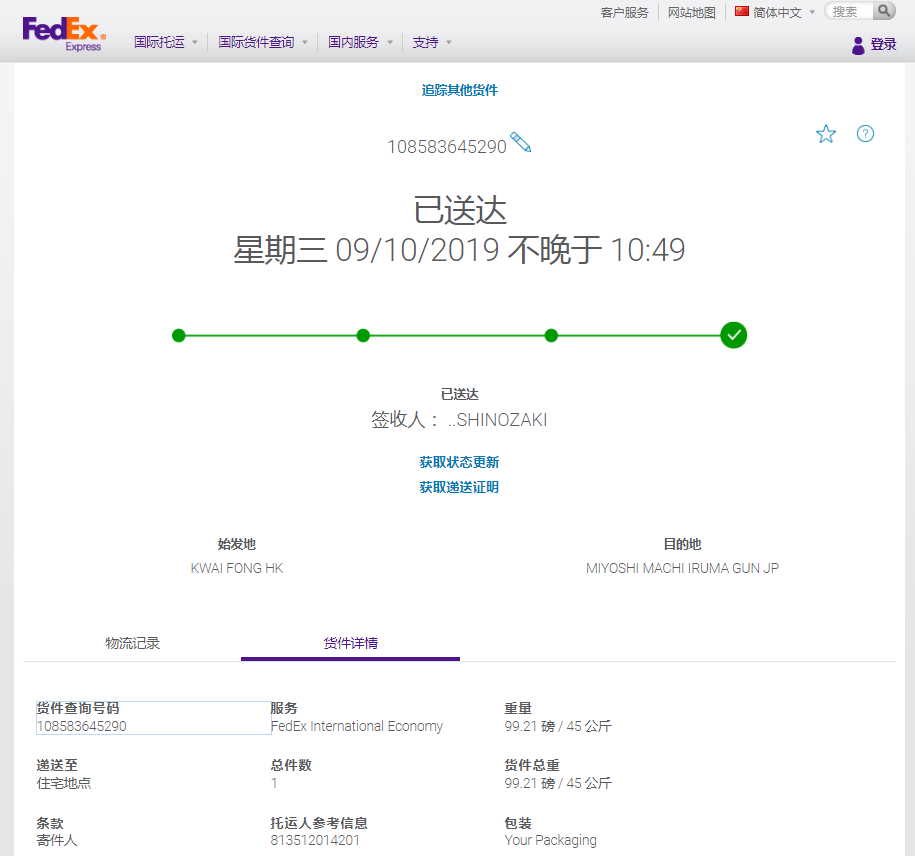The image size is (915, 856).
Task: Click the search magnifier icon
Action: [x=884, y=11]
